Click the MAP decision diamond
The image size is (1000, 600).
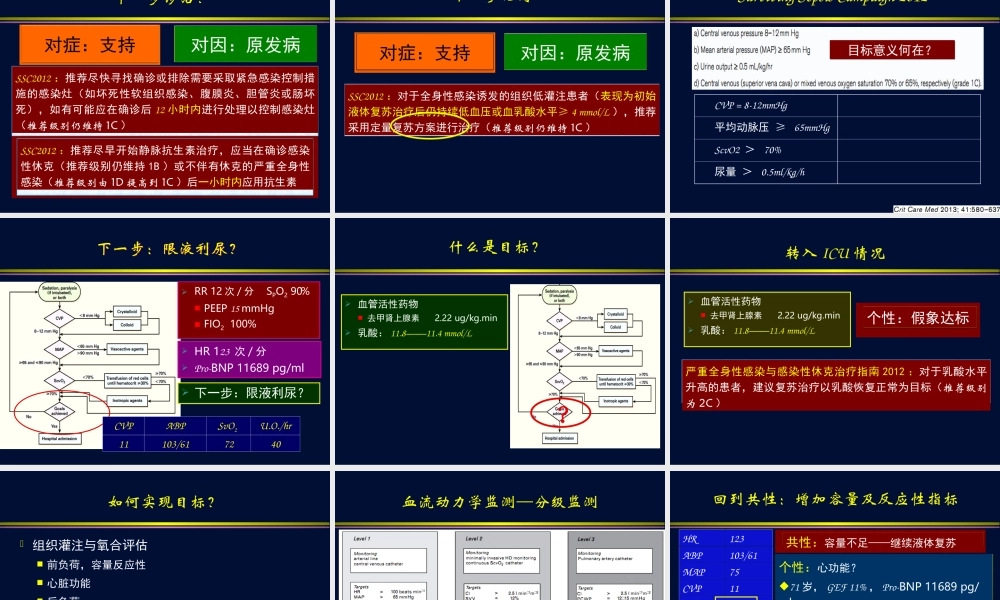[57, 349]
